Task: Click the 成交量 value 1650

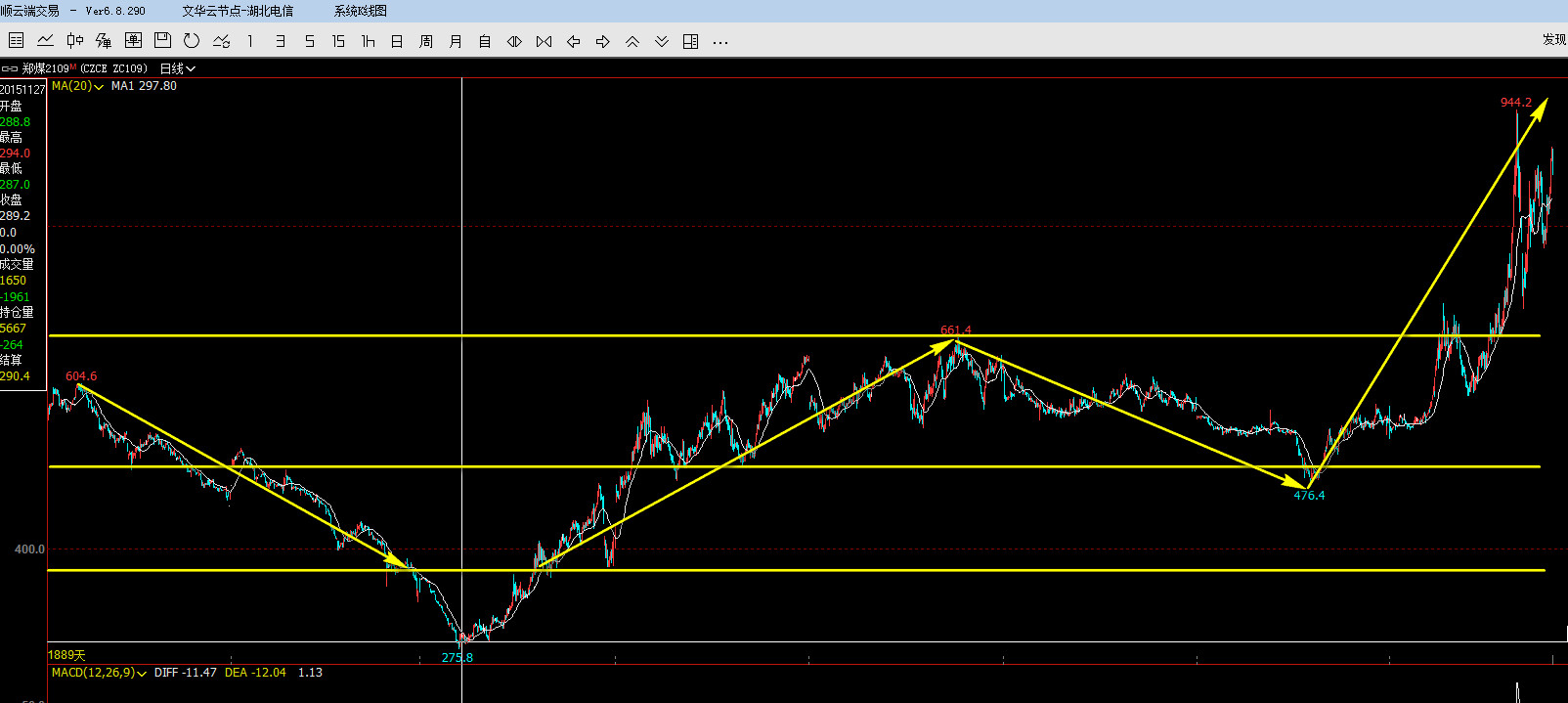Action: click(13, 281)
